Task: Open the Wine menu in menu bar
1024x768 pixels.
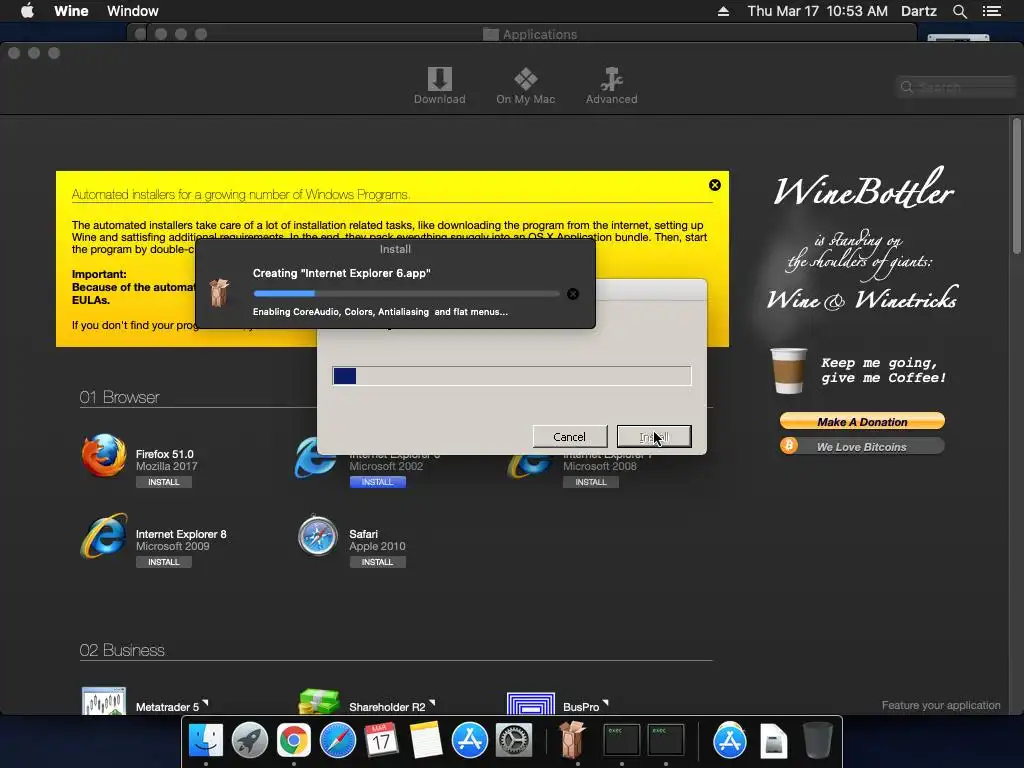Action: 71,11
